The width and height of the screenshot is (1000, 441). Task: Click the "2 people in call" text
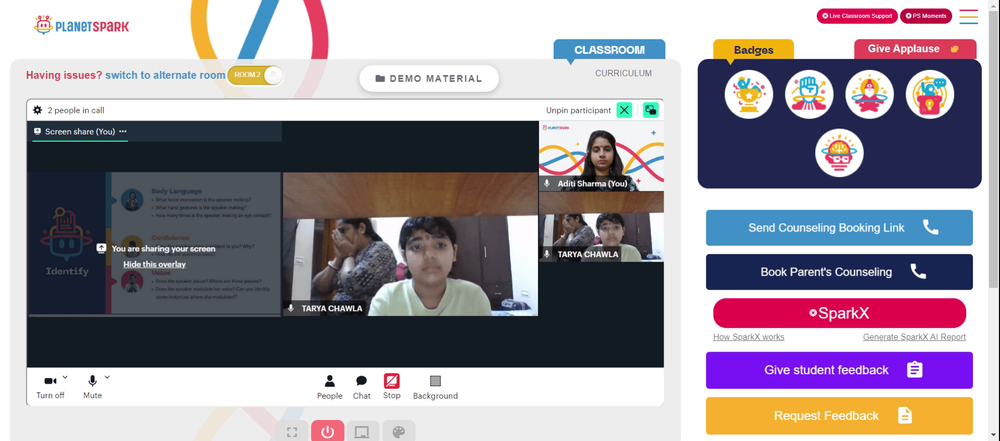coord(76,110)
